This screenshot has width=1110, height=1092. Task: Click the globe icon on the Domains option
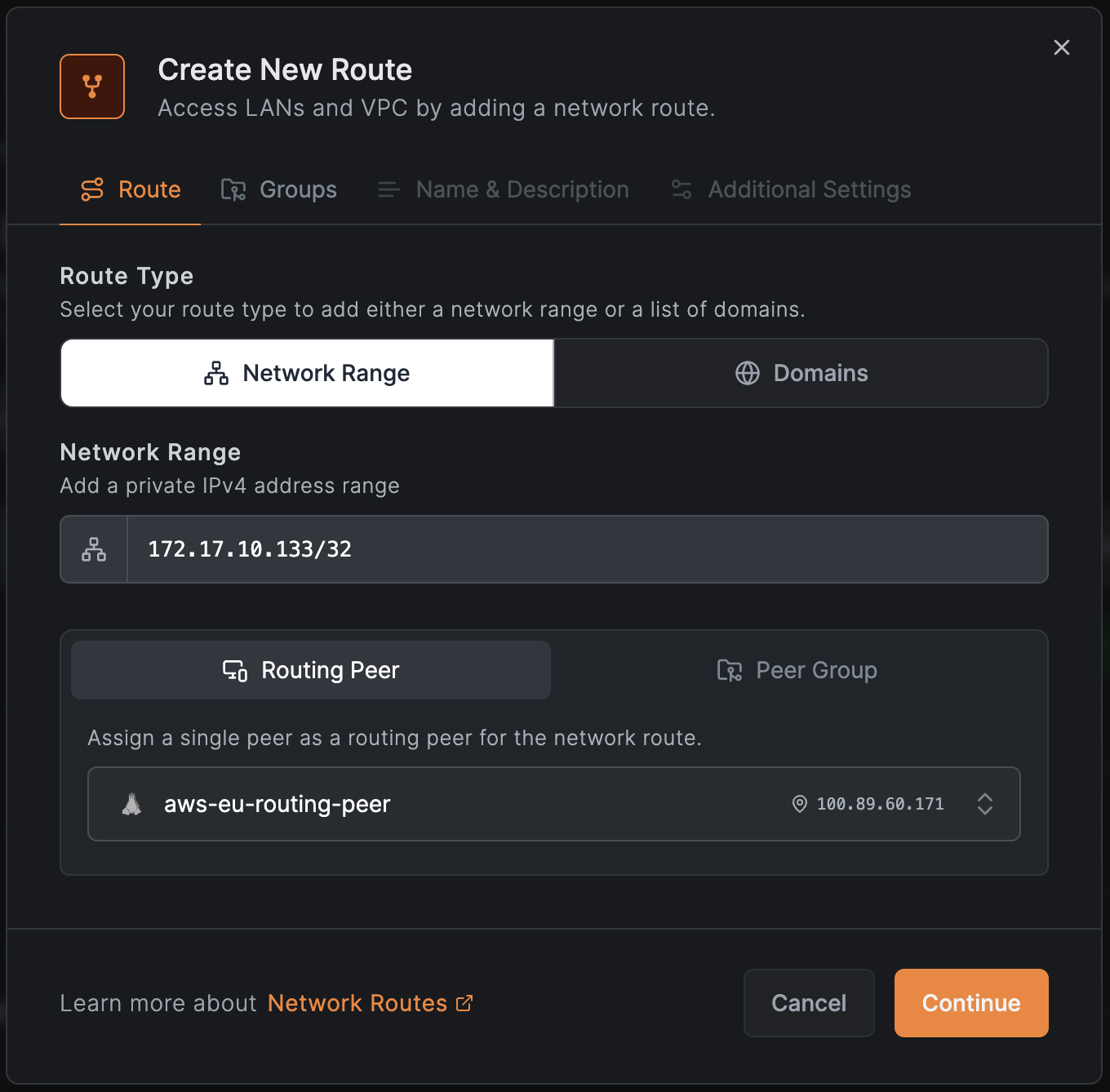pos(746,373)
